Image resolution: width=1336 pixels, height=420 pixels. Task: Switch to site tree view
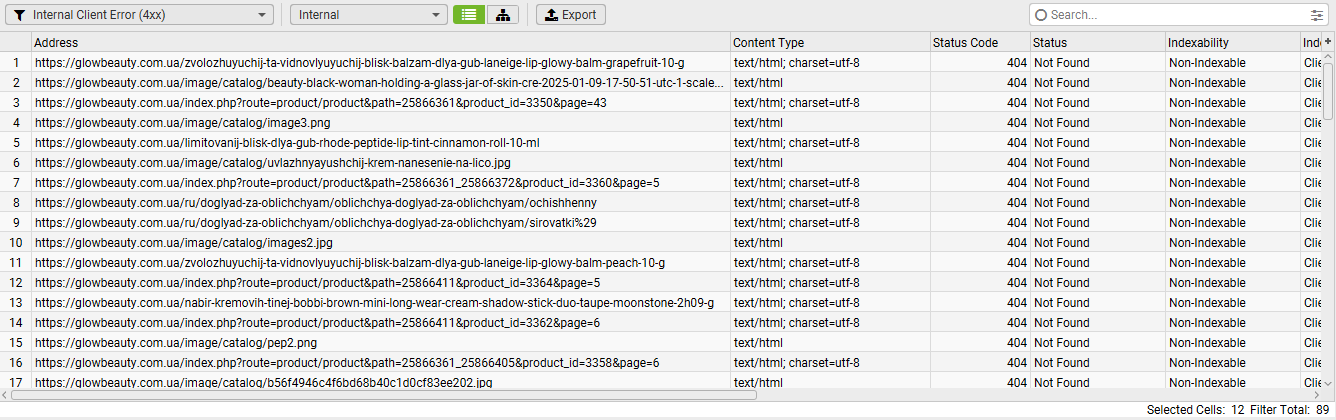tap(503, 15)
